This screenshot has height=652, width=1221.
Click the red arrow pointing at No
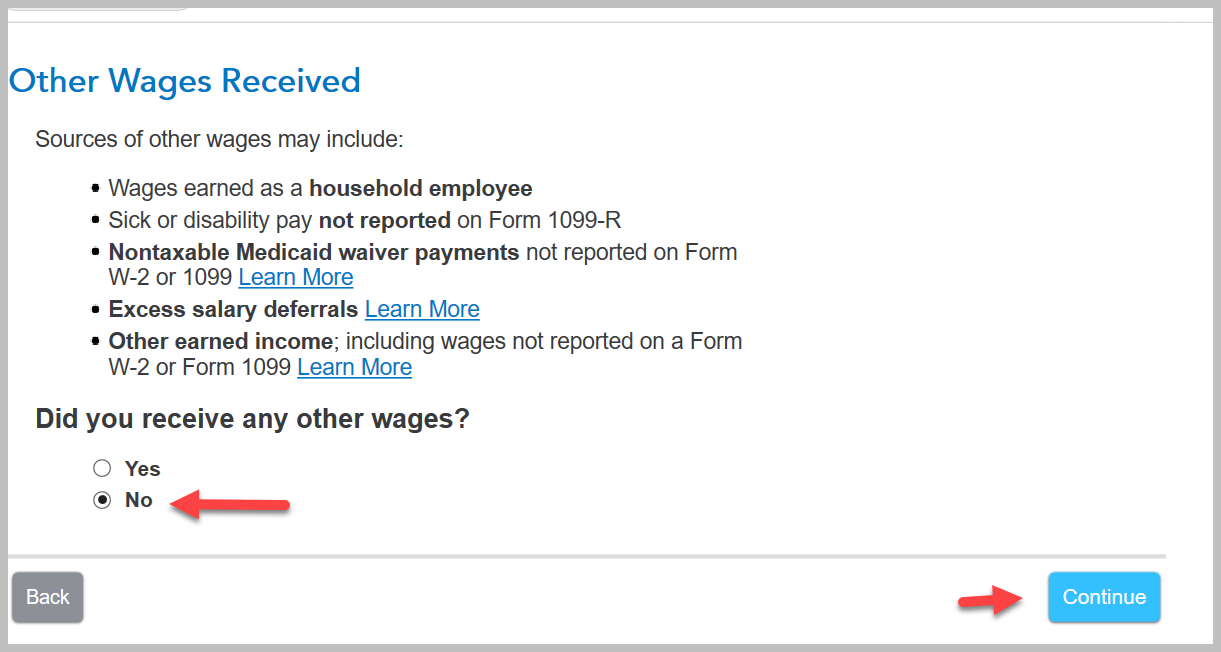pos(229,505)
